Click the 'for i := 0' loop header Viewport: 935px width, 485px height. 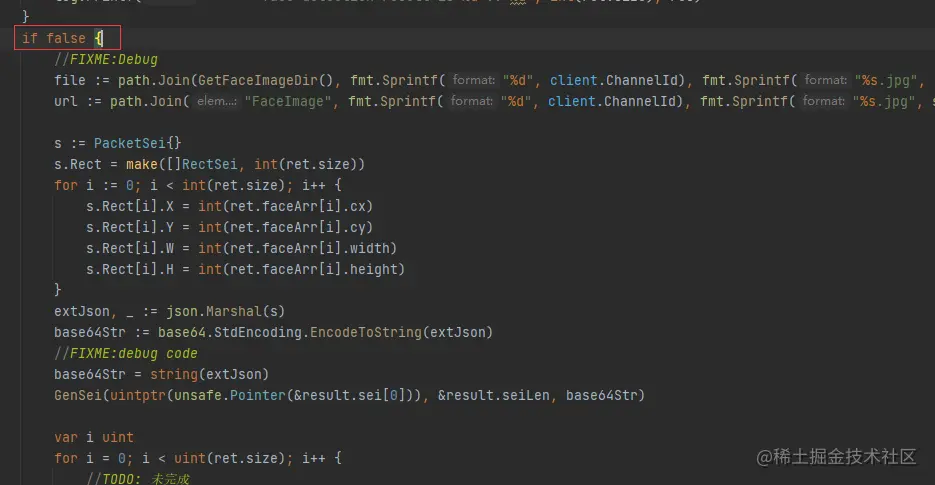(x=96, y=186)
